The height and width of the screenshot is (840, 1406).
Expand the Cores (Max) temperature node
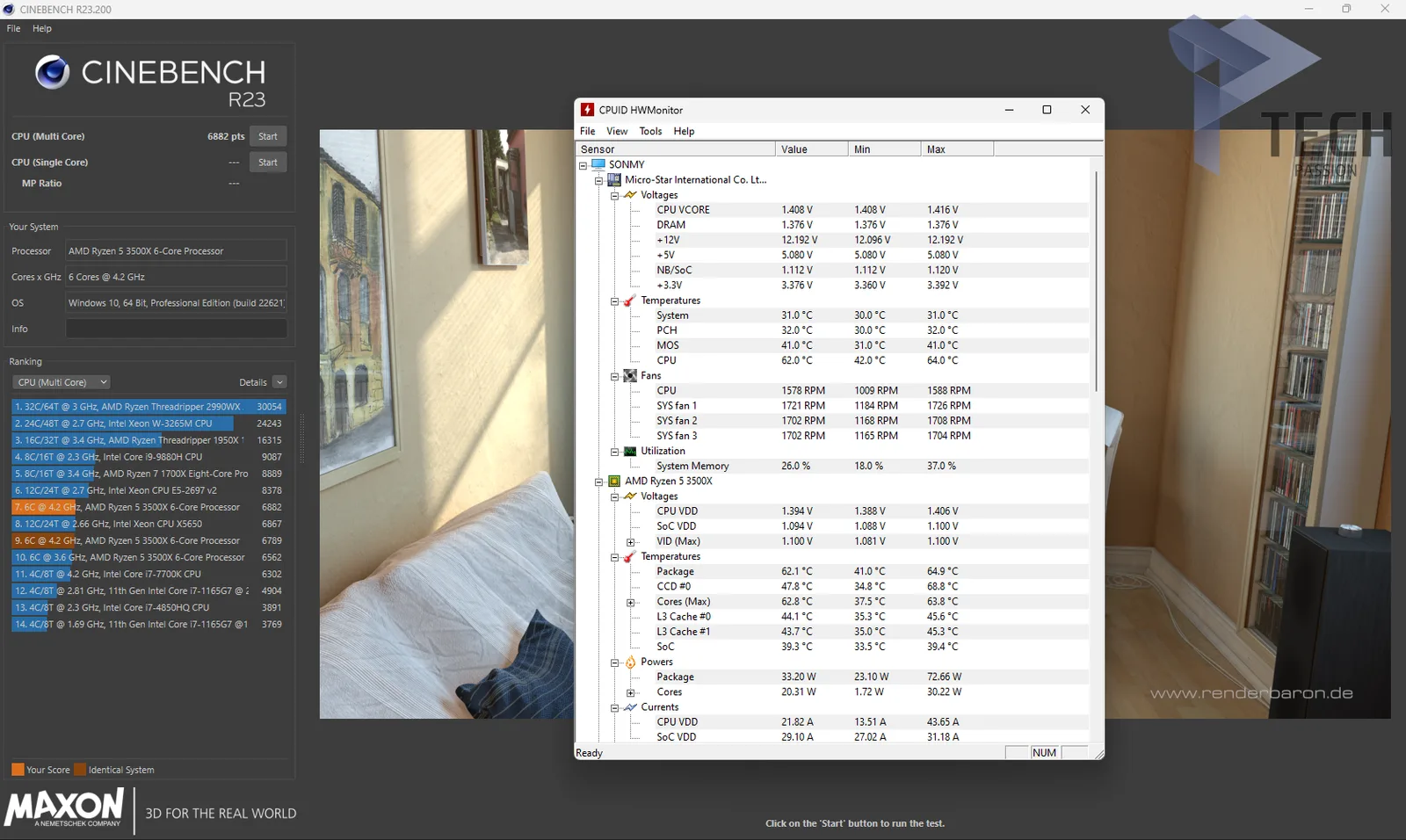630,603
